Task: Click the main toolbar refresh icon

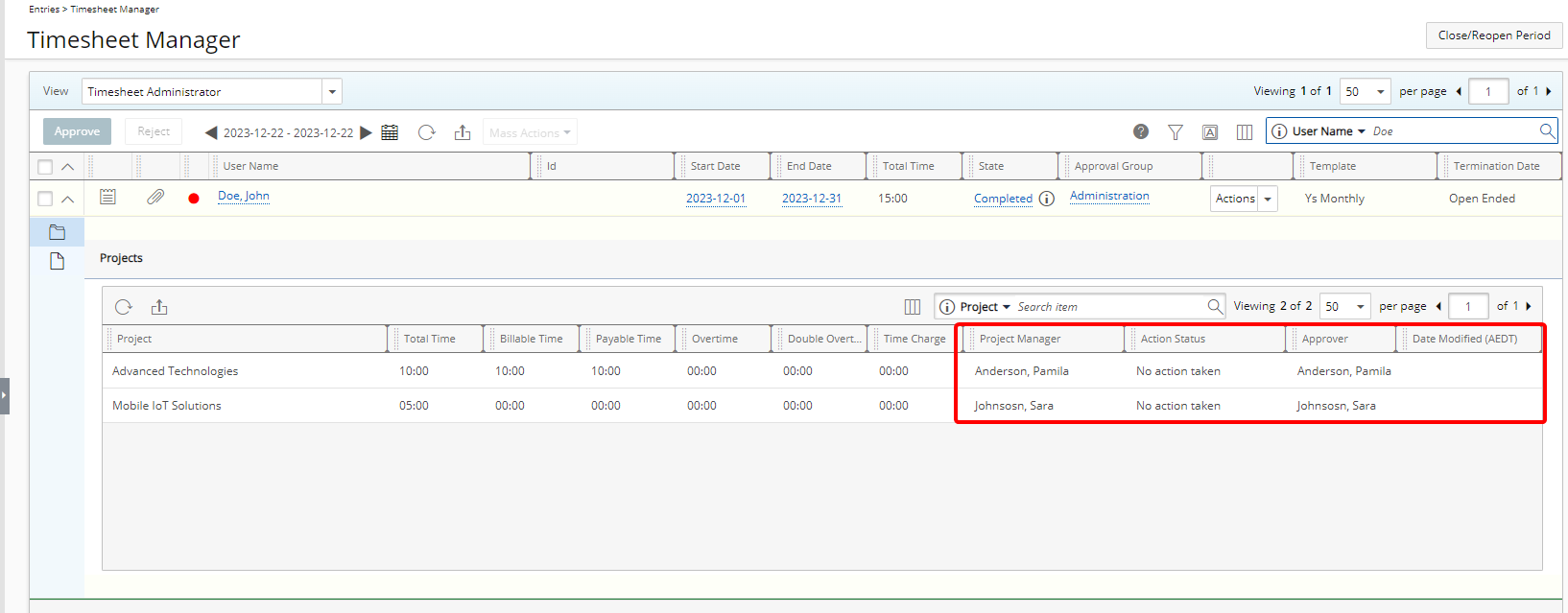Action: 427,132
